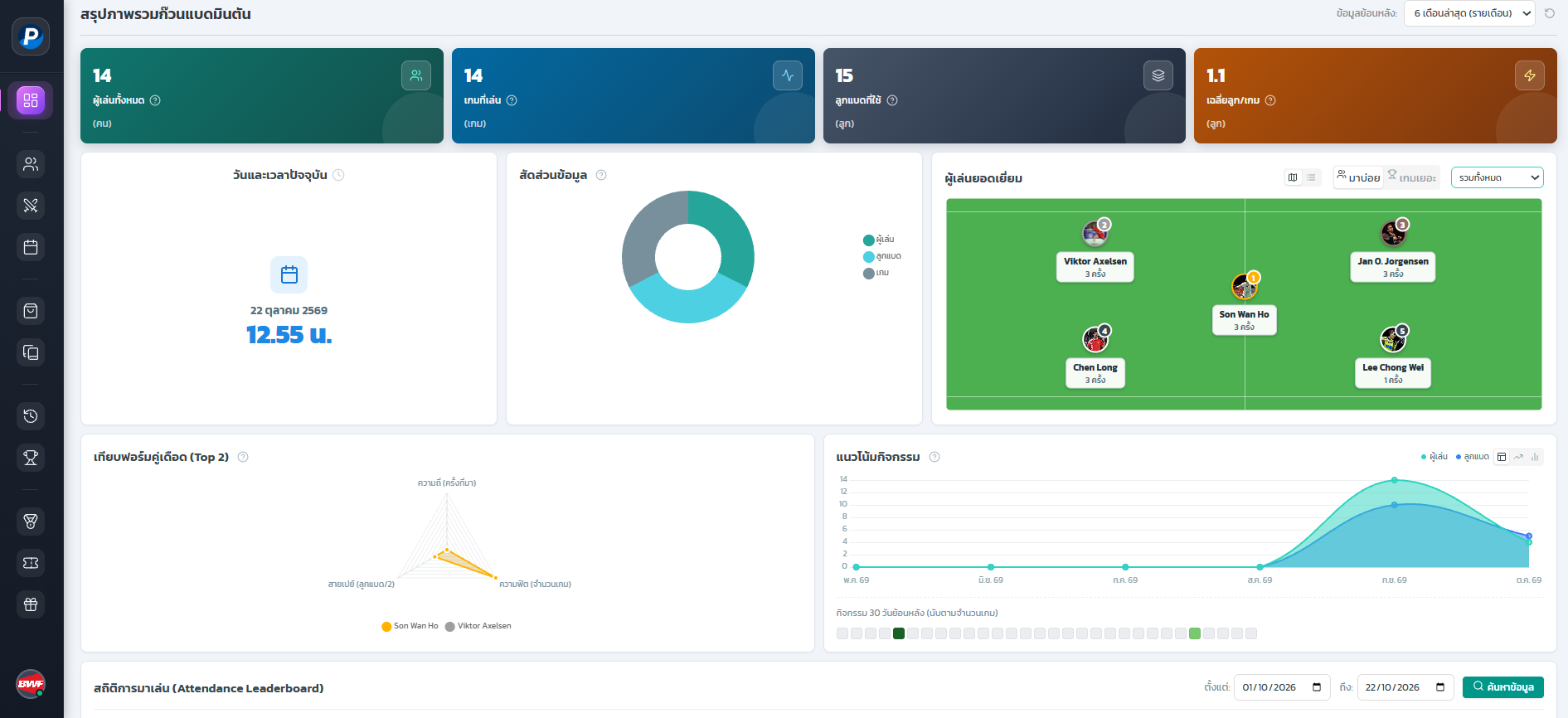The height and width of the screenshot is (718, 1568).
Task: Switch activity trend to line chart view
Action: [x=1518, y=457]
